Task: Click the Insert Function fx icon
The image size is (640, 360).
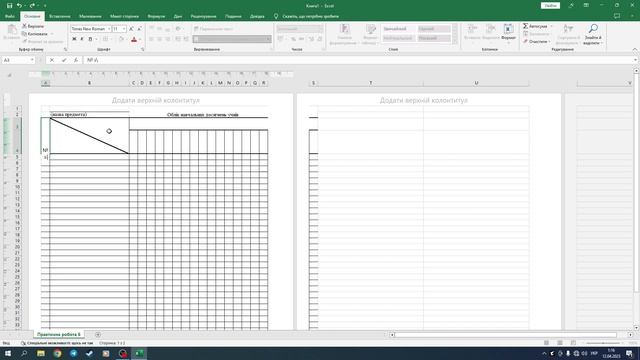Action: coord(76,60)
